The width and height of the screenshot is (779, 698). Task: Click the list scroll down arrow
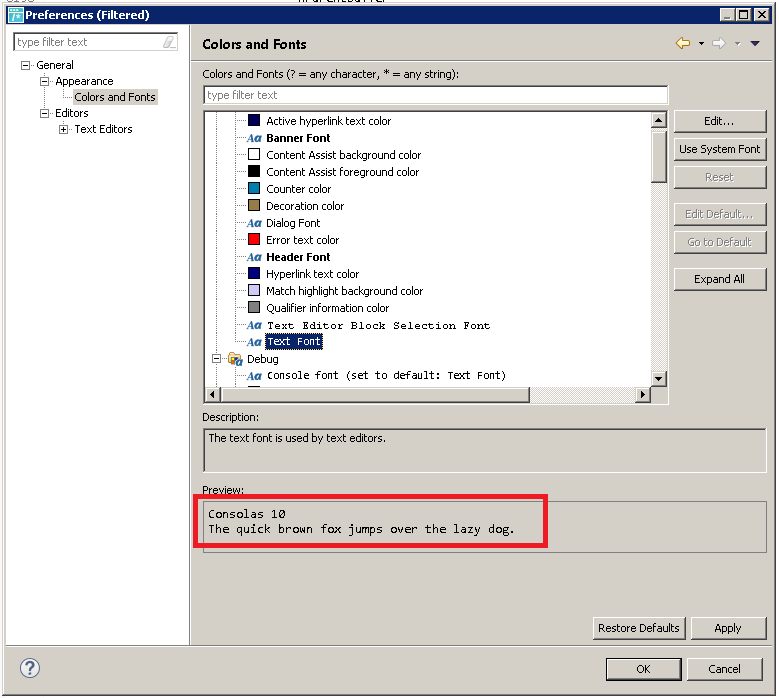(x=658, y=379)
